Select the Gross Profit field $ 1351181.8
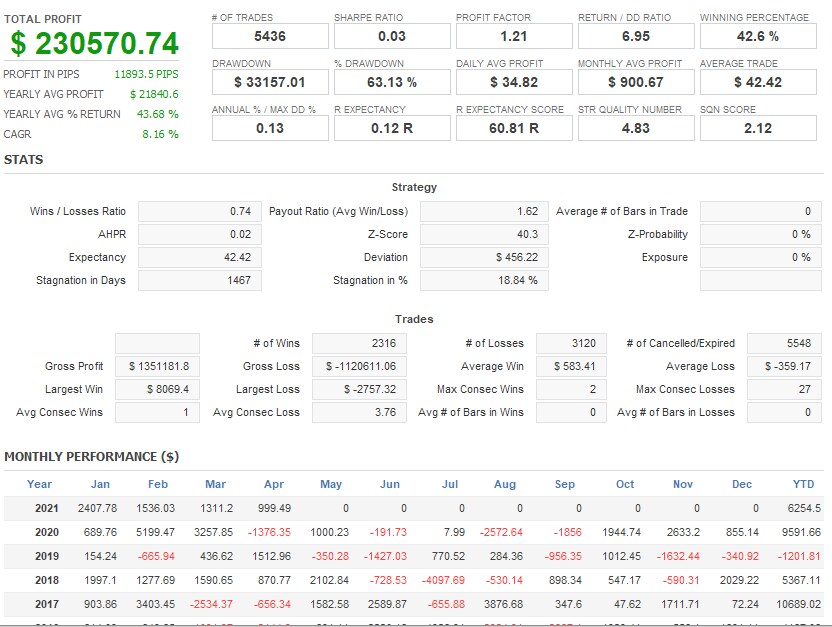 tap(158, 367)
